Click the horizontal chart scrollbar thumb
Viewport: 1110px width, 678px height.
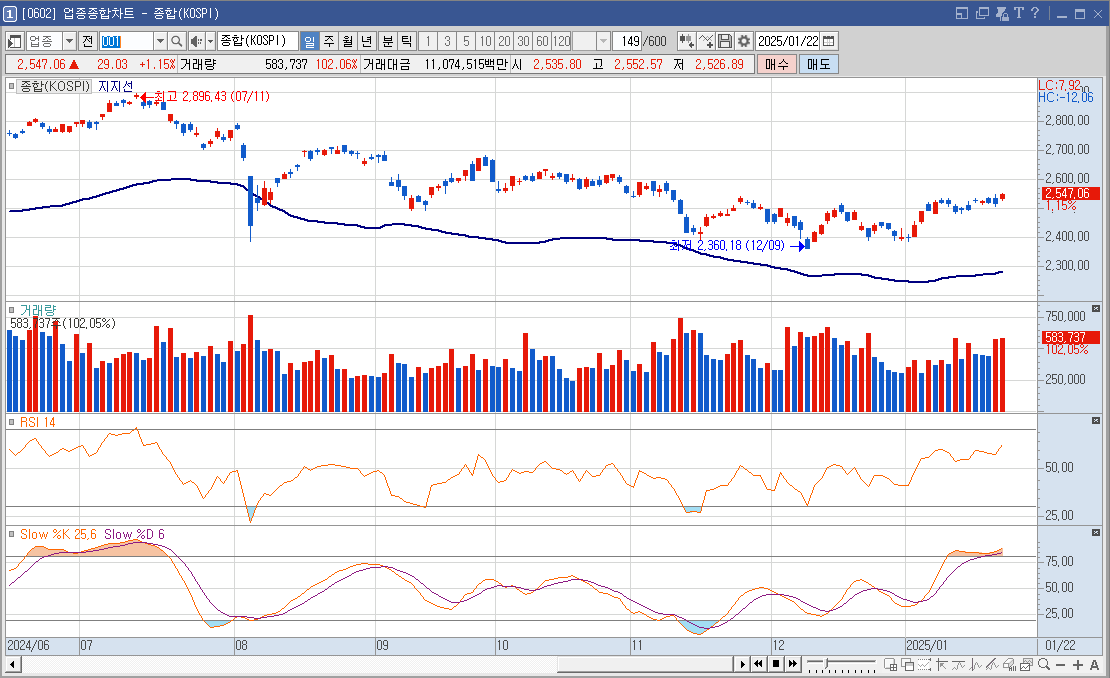(x=645, y=664)
